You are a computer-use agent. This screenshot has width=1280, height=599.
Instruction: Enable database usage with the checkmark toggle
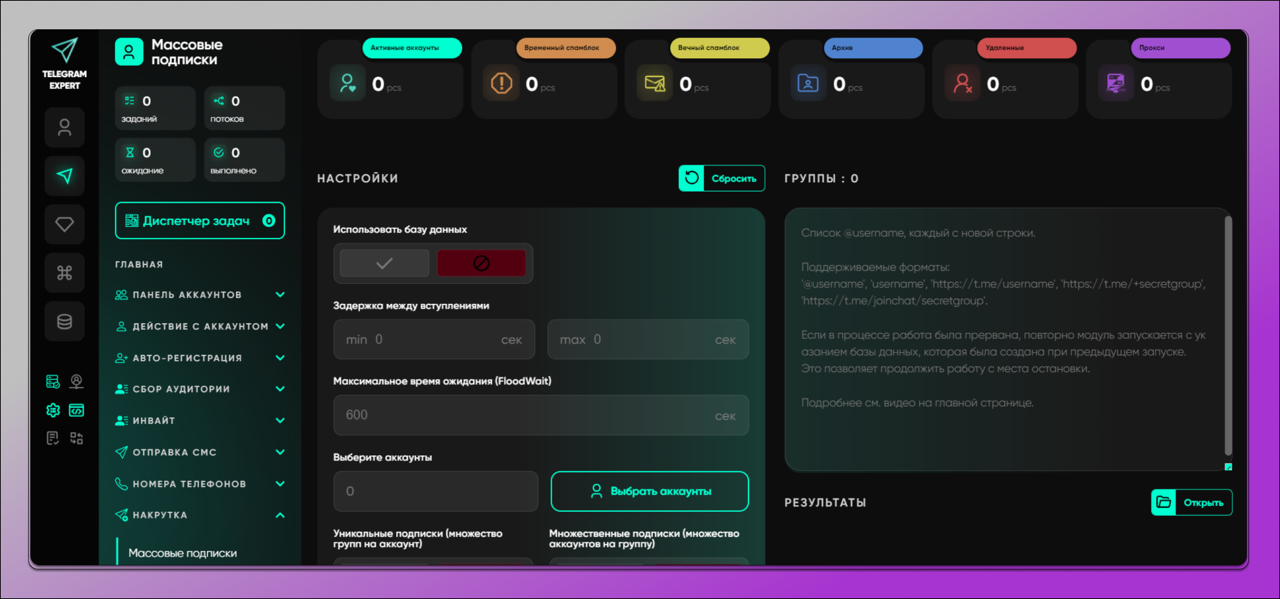click(x=384, y=263)
